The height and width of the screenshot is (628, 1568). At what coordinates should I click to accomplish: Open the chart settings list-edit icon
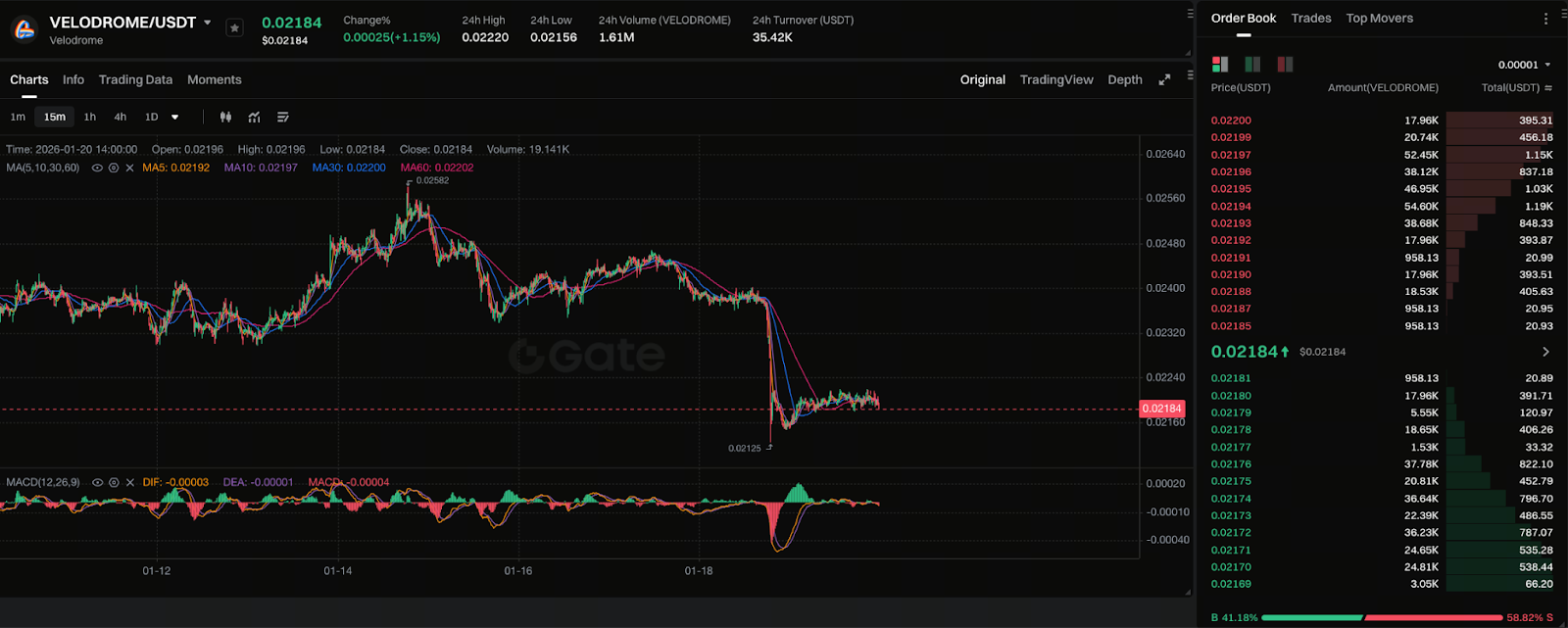283,117
